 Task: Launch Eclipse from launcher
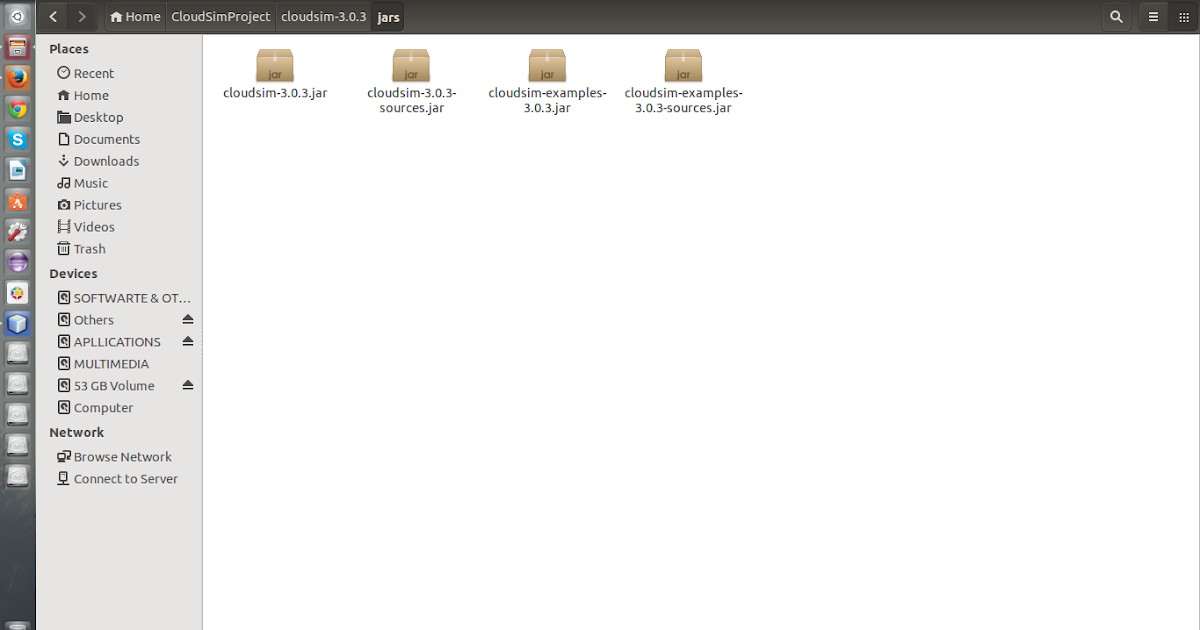(x=17, y=263)
